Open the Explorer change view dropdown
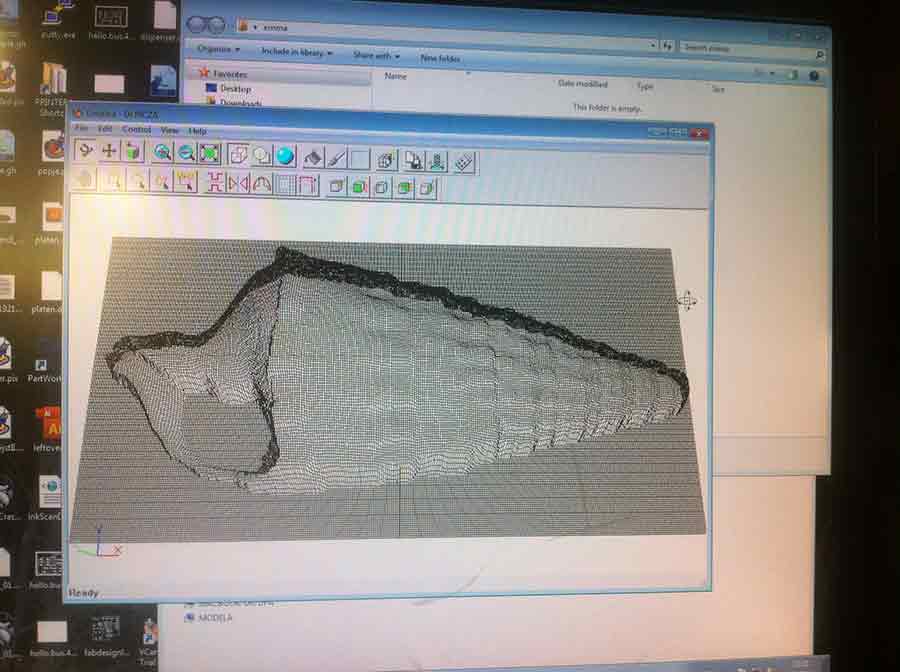Viewport: 900px width, 672px height. [x=771, y=73]
